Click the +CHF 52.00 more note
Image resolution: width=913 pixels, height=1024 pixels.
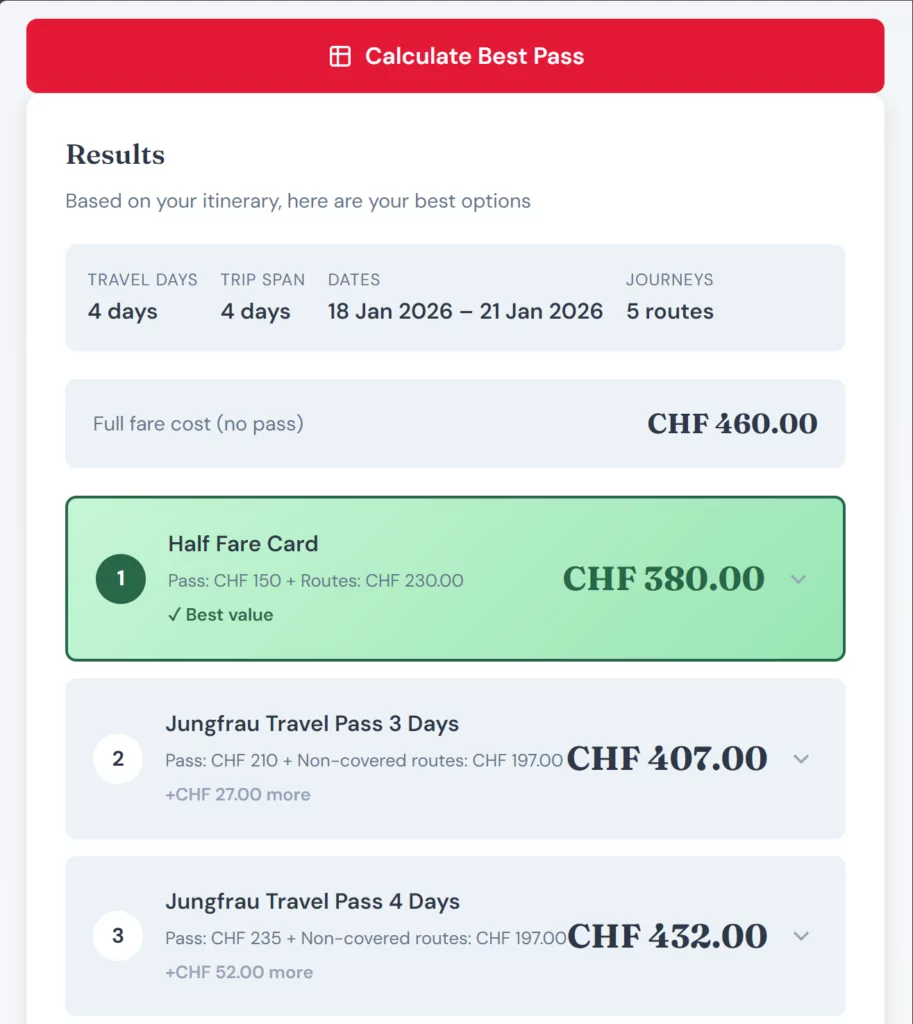pos(239,972)
